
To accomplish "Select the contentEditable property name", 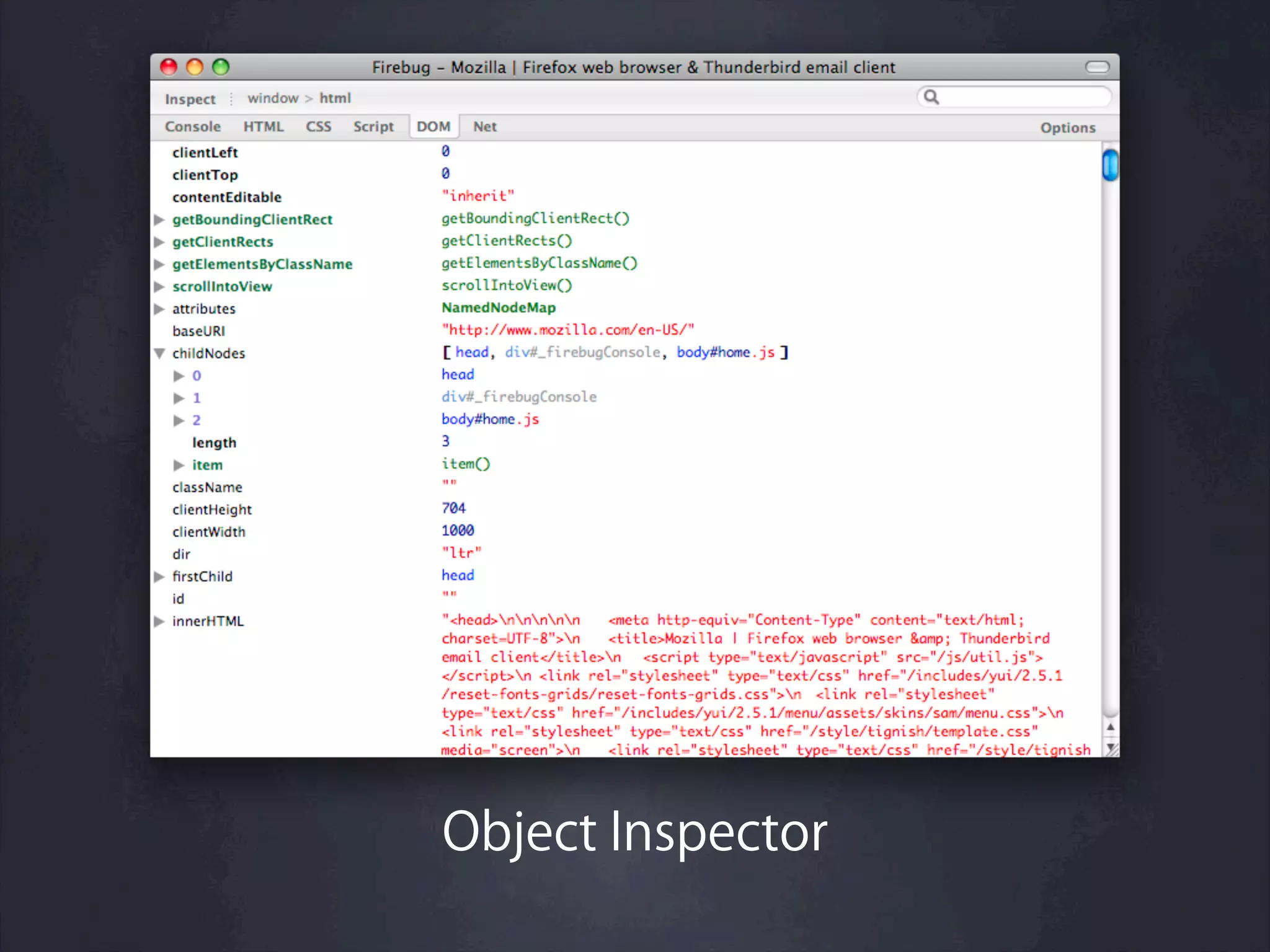I will pyautogui.click(x=227, y=197).
